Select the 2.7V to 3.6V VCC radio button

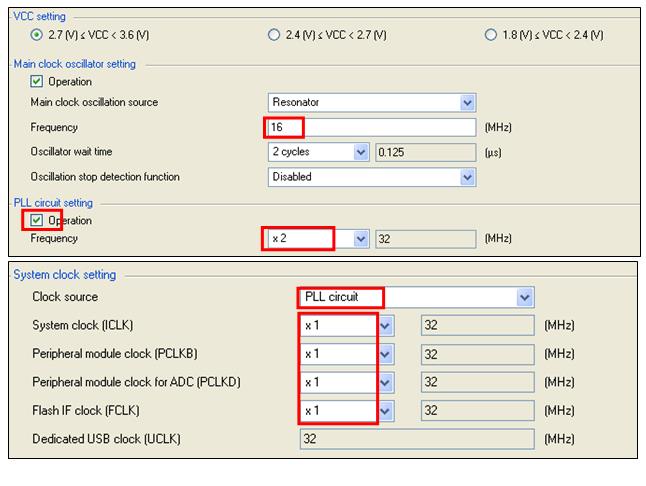(38, 35)
